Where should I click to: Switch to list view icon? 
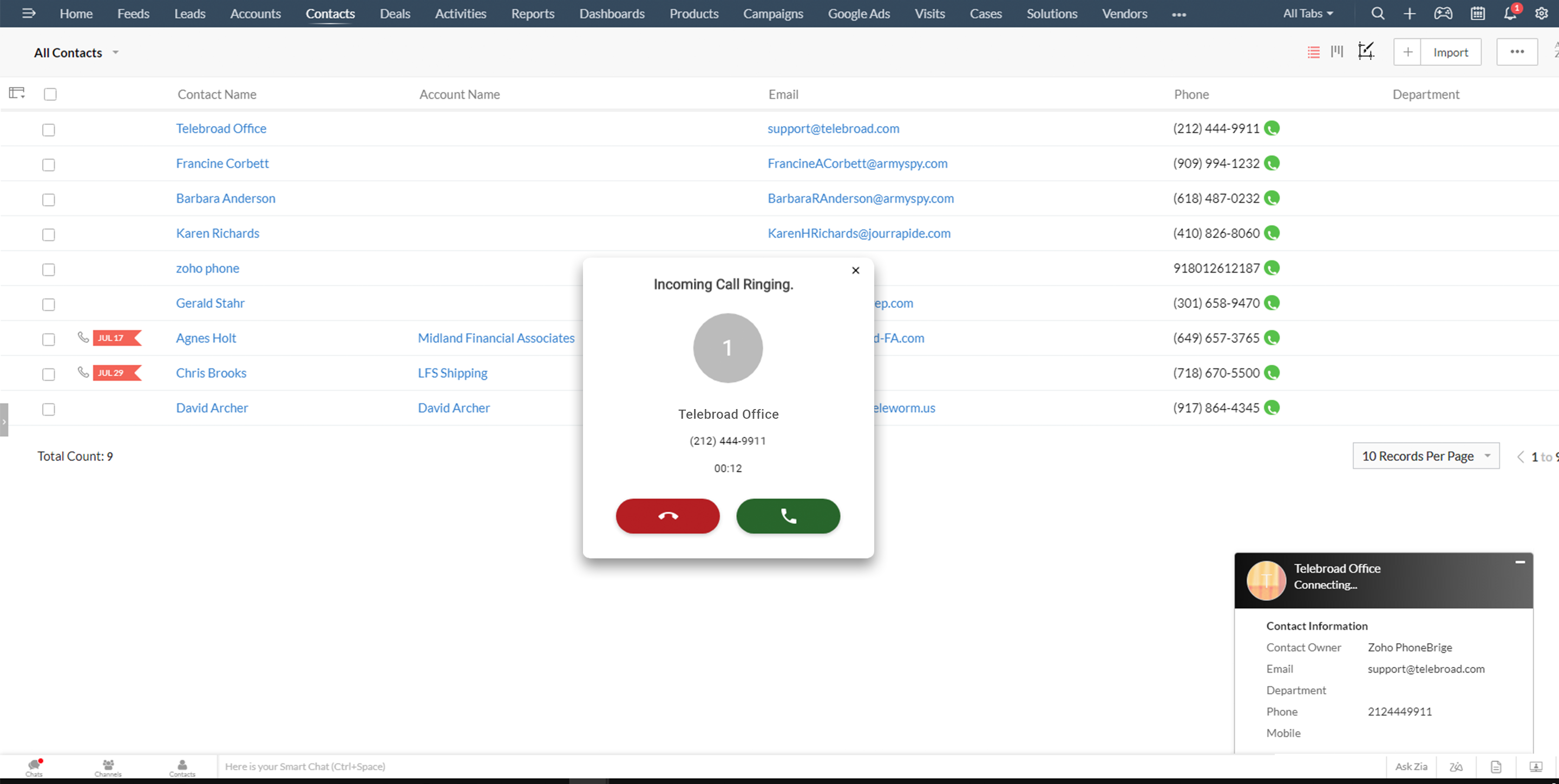tap(1313, 52)
